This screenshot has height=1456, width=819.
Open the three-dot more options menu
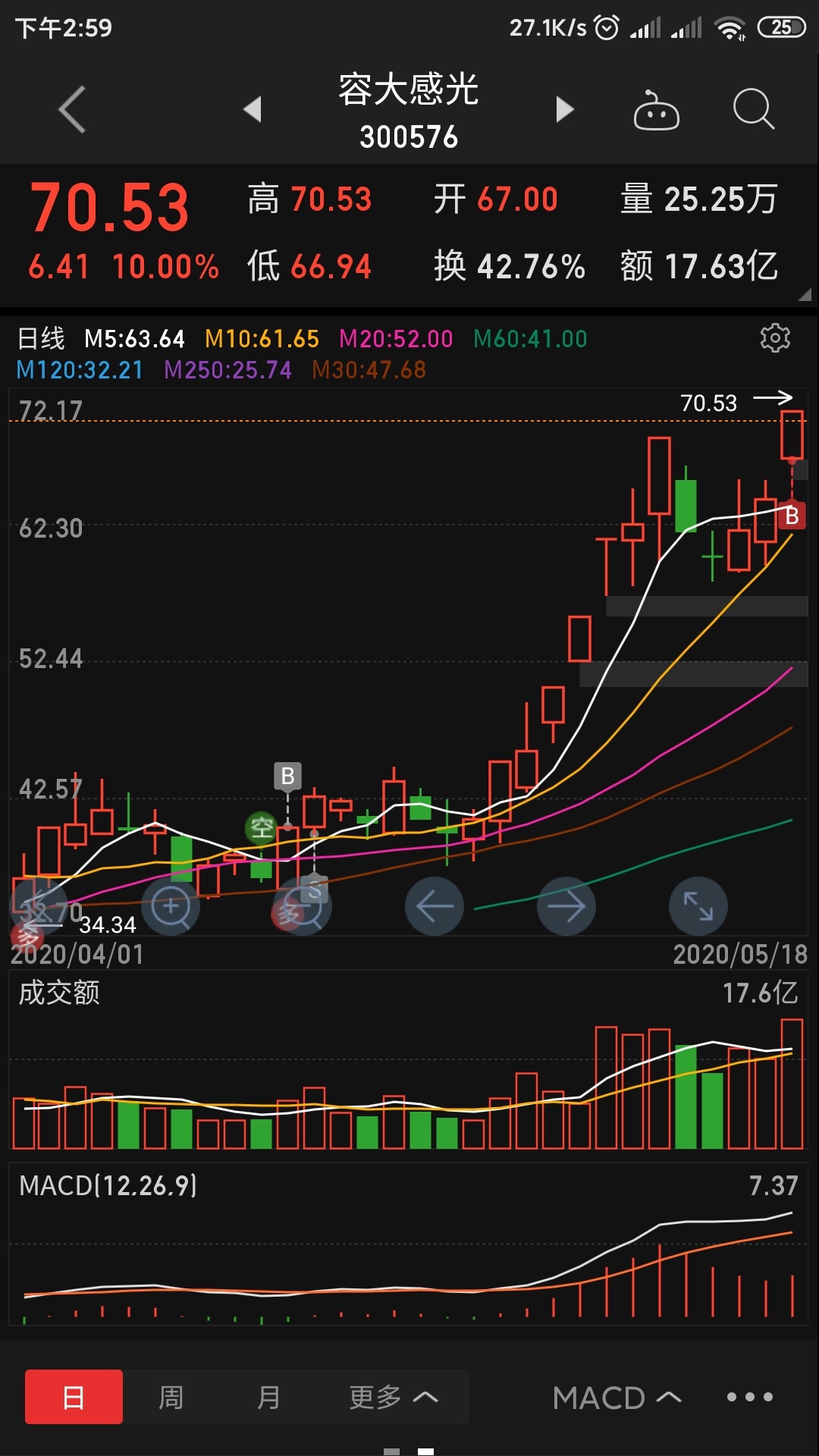click(x=749, y=1397)
